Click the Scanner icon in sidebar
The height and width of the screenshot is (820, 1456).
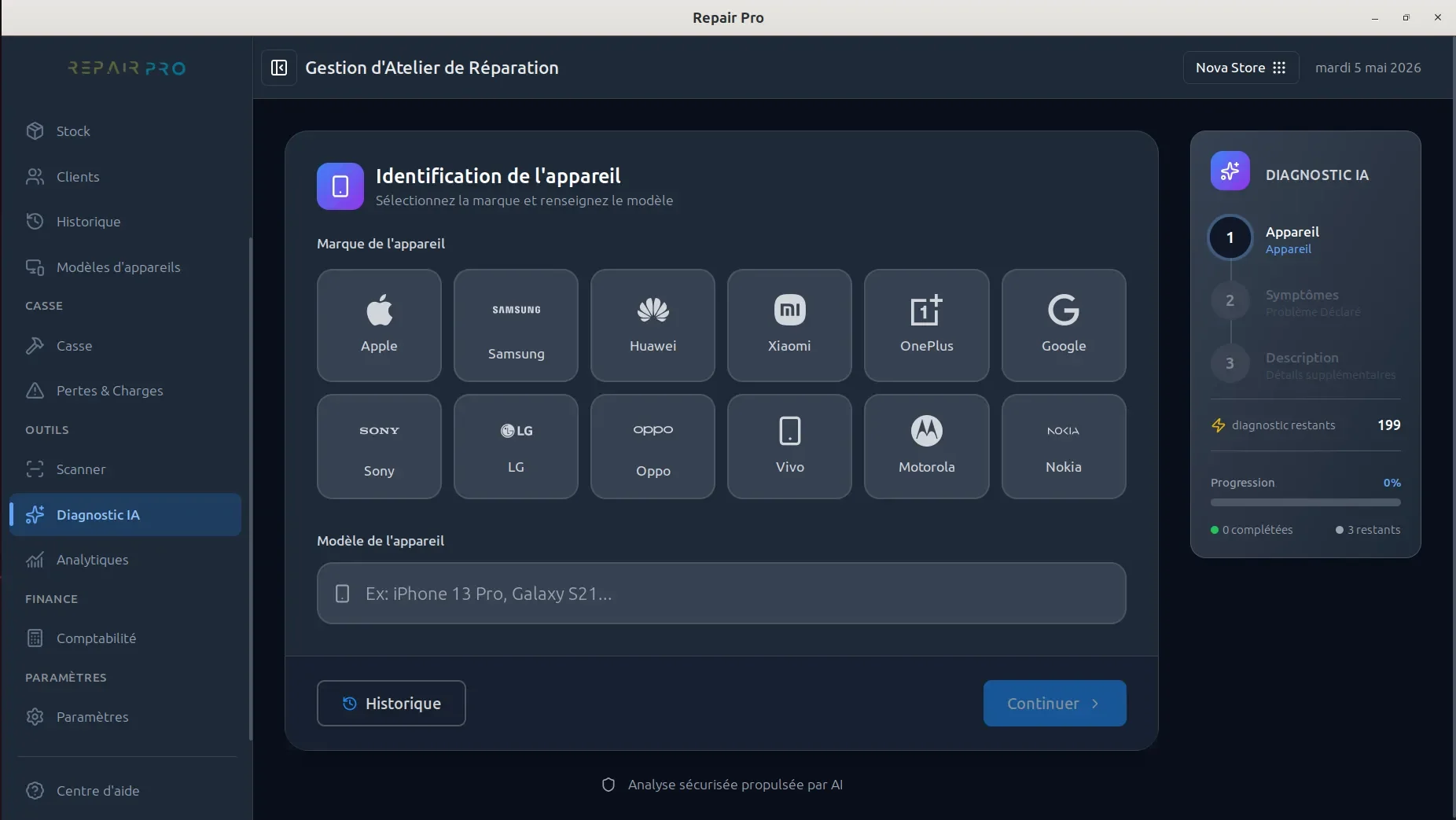pos(35,469)
